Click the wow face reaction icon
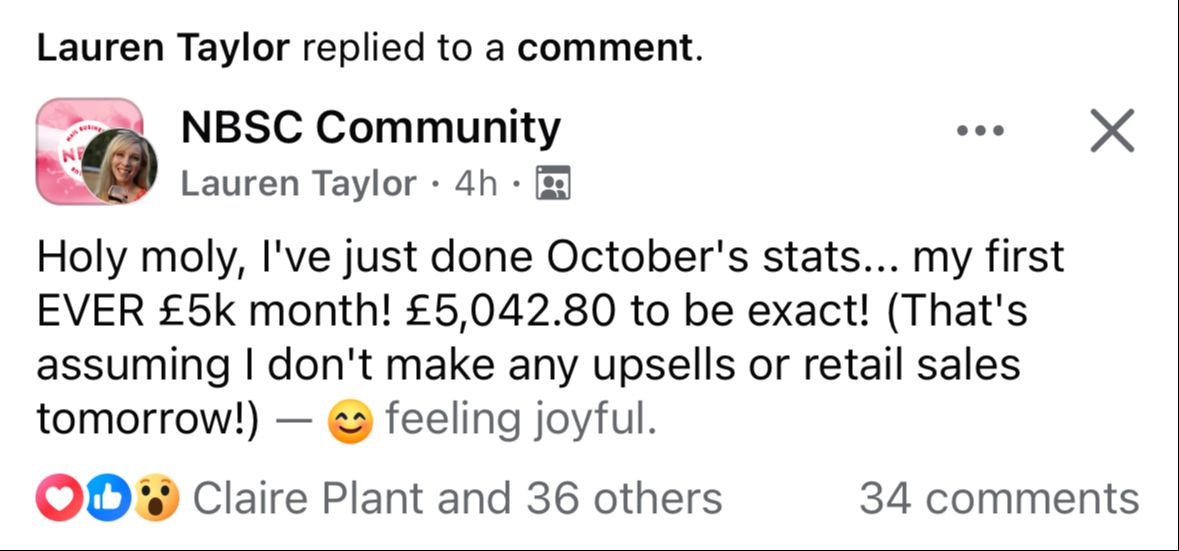 point(156,498)
